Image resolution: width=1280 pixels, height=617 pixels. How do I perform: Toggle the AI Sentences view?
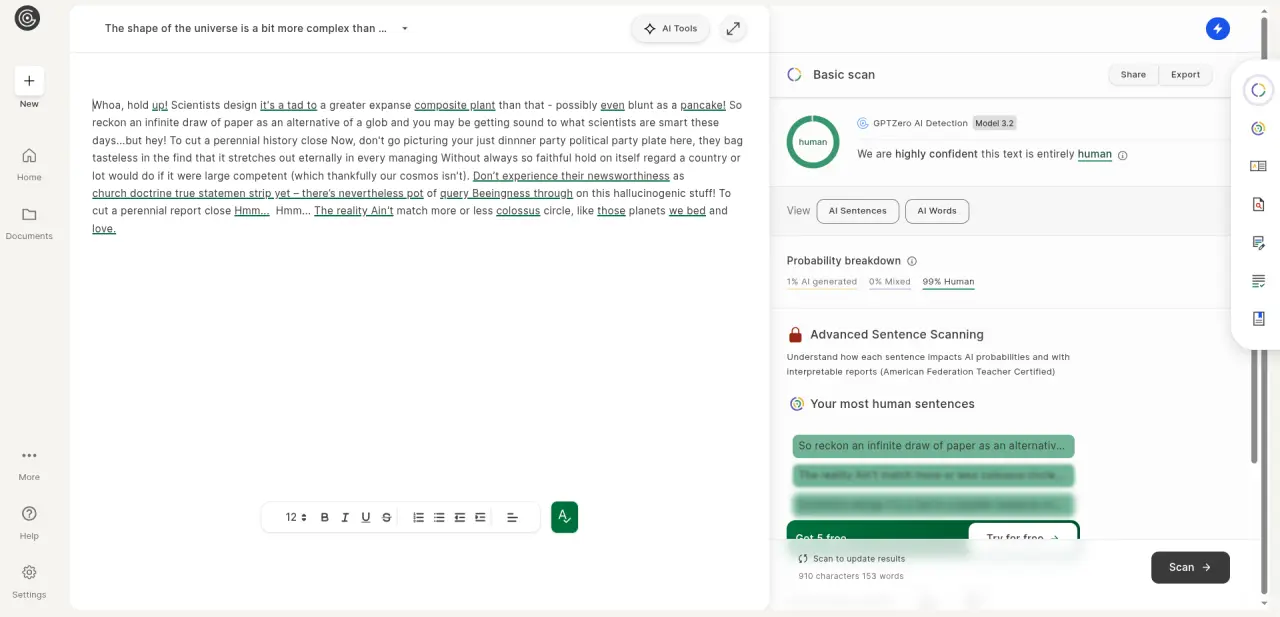tap(857, 211)
